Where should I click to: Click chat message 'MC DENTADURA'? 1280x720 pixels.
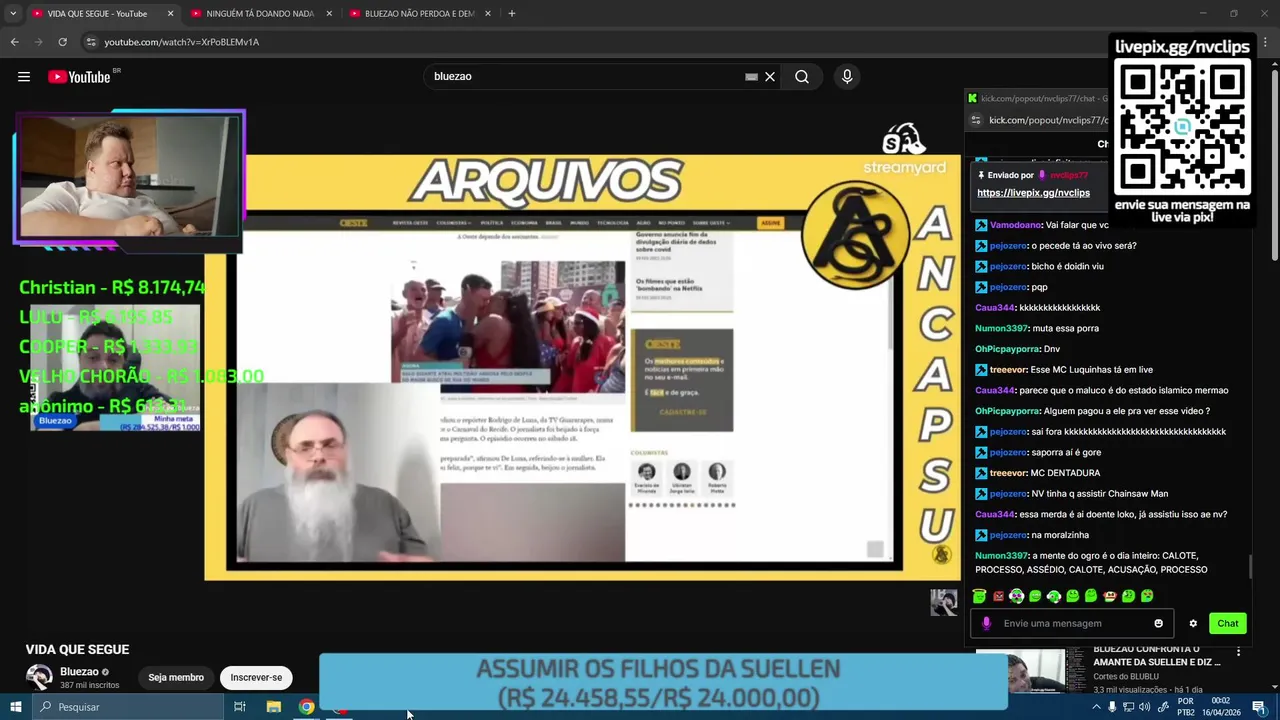coord(1065,473)
